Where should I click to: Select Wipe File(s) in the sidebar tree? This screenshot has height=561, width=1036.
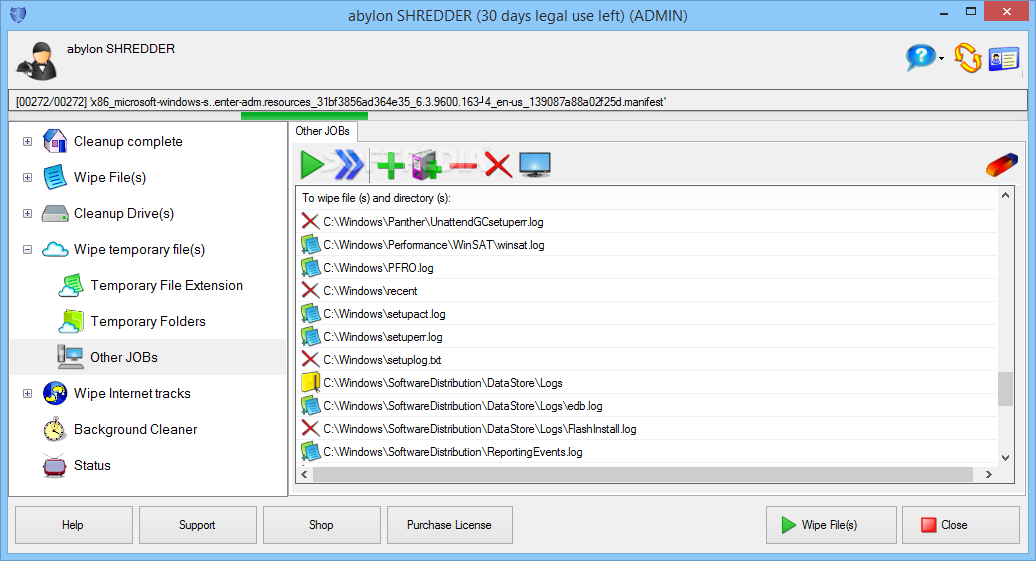click(110, 177)
